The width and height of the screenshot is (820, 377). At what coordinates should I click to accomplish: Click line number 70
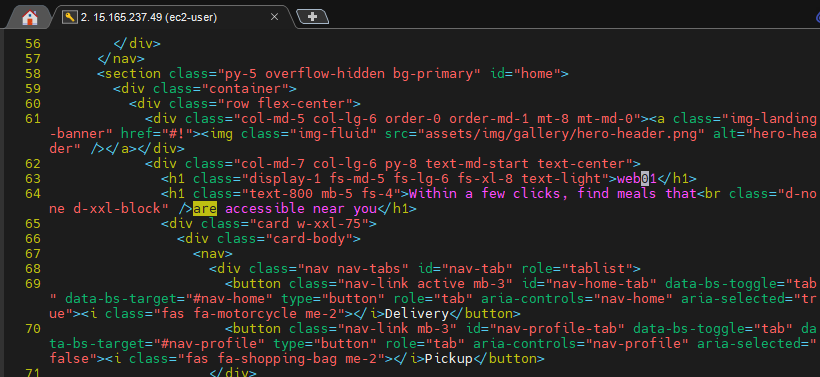pos(32,329)
